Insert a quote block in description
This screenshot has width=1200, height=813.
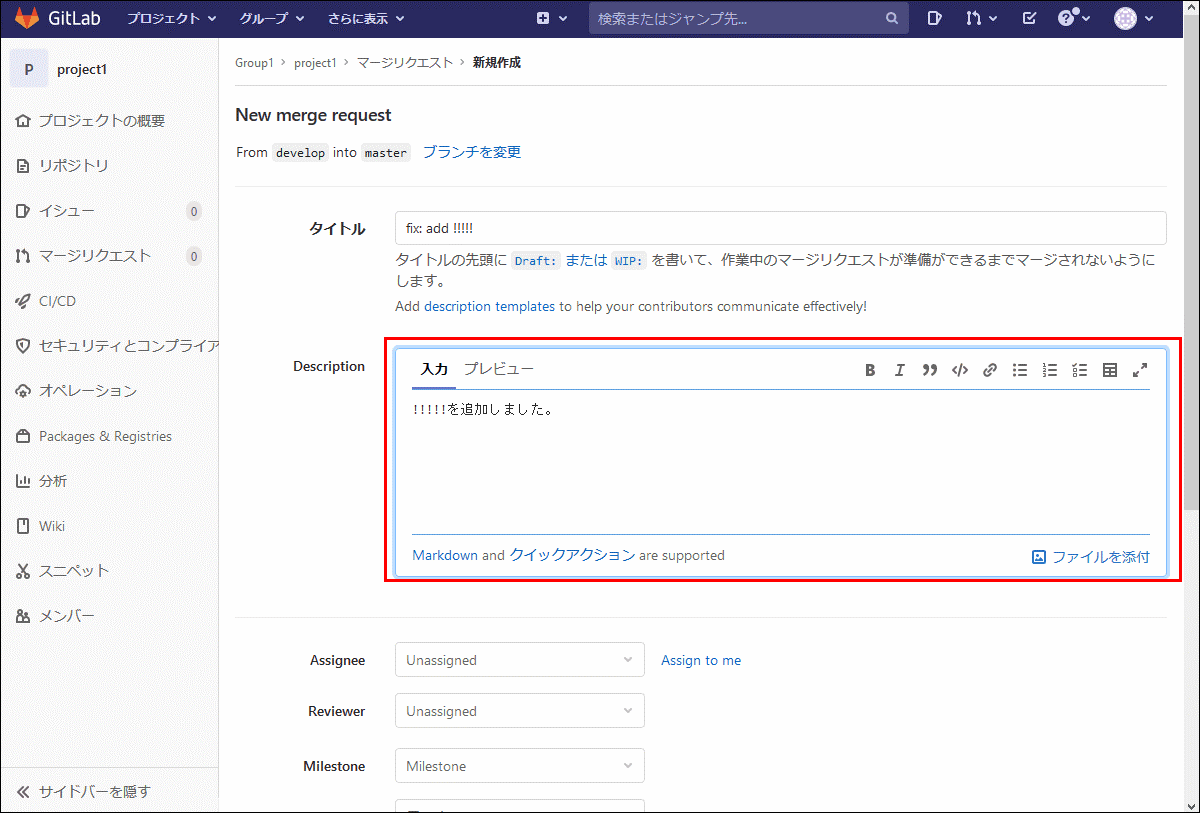[x=929, y=370]
